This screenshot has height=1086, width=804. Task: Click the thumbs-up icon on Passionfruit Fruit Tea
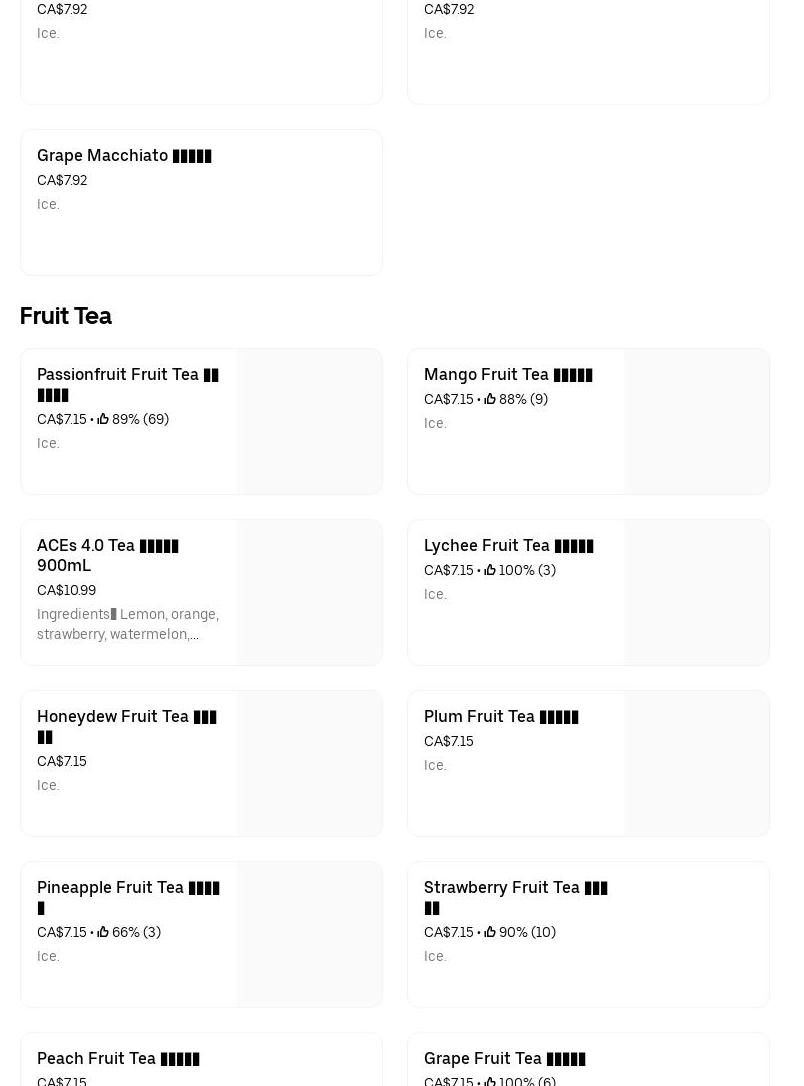(x=103, y=419)
